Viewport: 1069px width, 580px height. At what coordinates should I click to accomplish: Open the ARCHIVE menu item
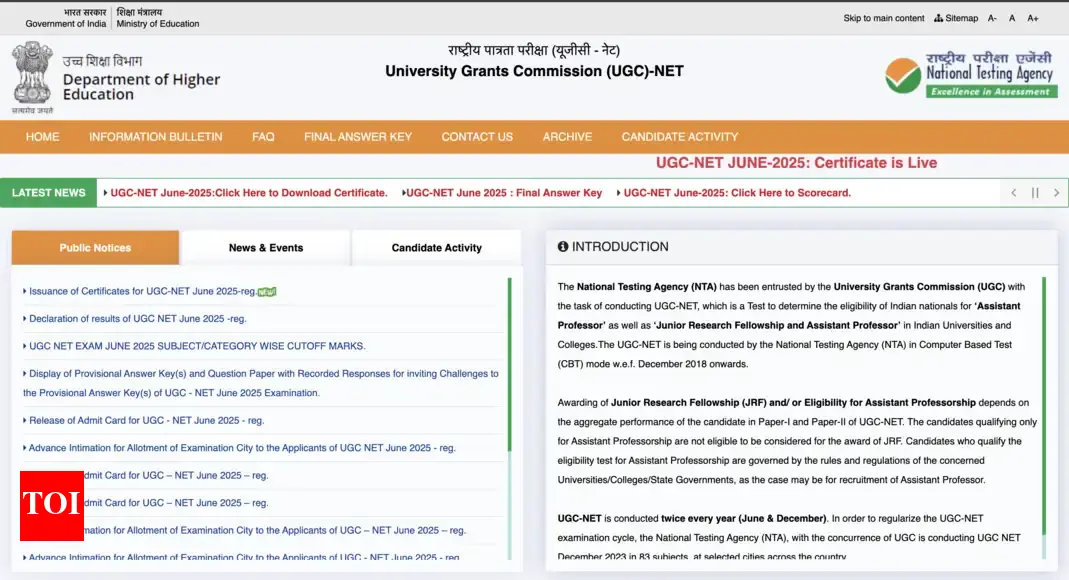tap(567, 137)
